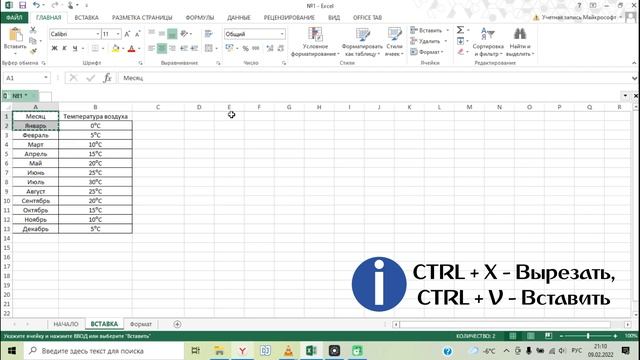Screen dimensions: 640x360
Task: Click the insert function fx icon
Action: tap(107, 78)
